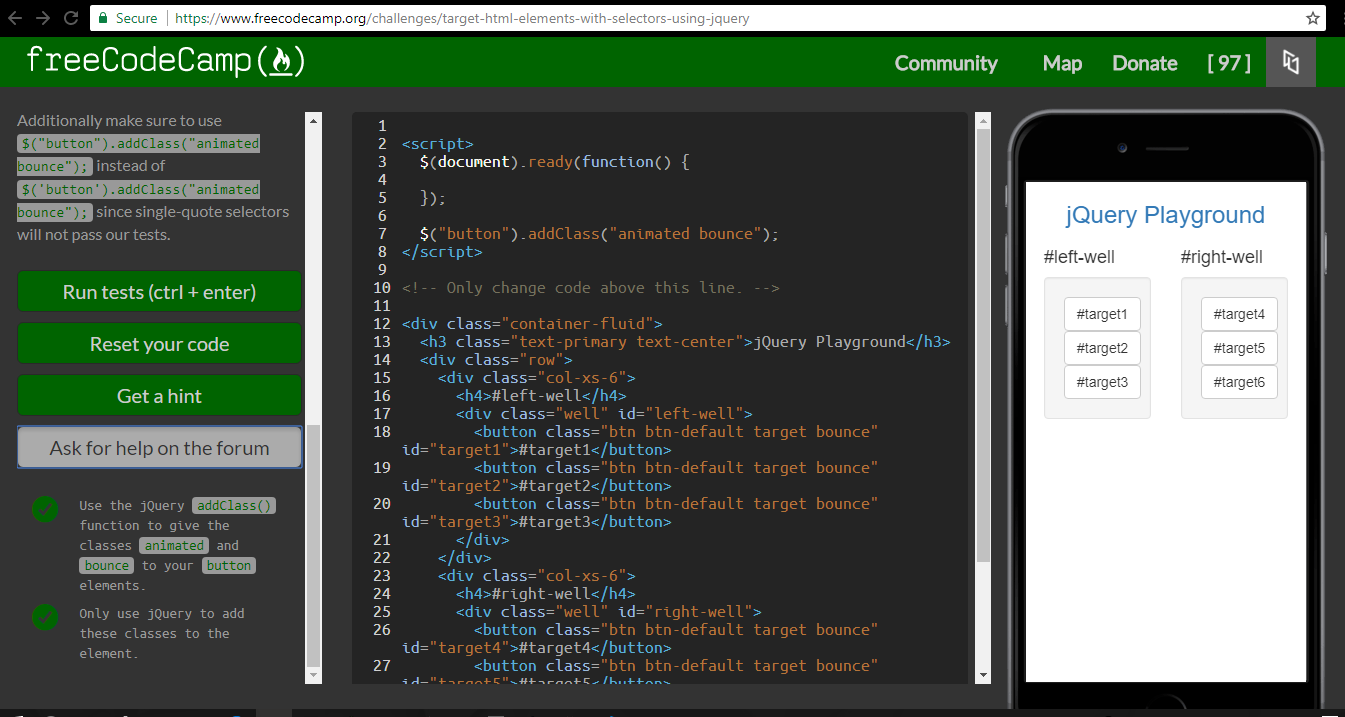Click the empty line 4 inside ready function
Viewport: 1345px width, 717px height.
(x=680, y=180)
